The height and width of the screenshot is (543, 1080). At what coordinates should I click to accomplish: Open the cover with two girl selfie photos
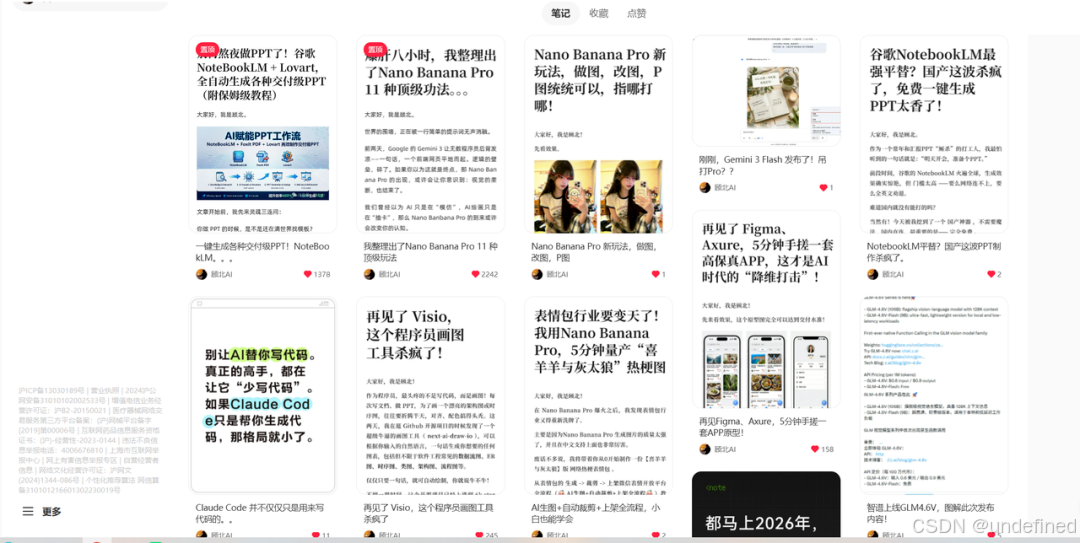pos(599,134)
